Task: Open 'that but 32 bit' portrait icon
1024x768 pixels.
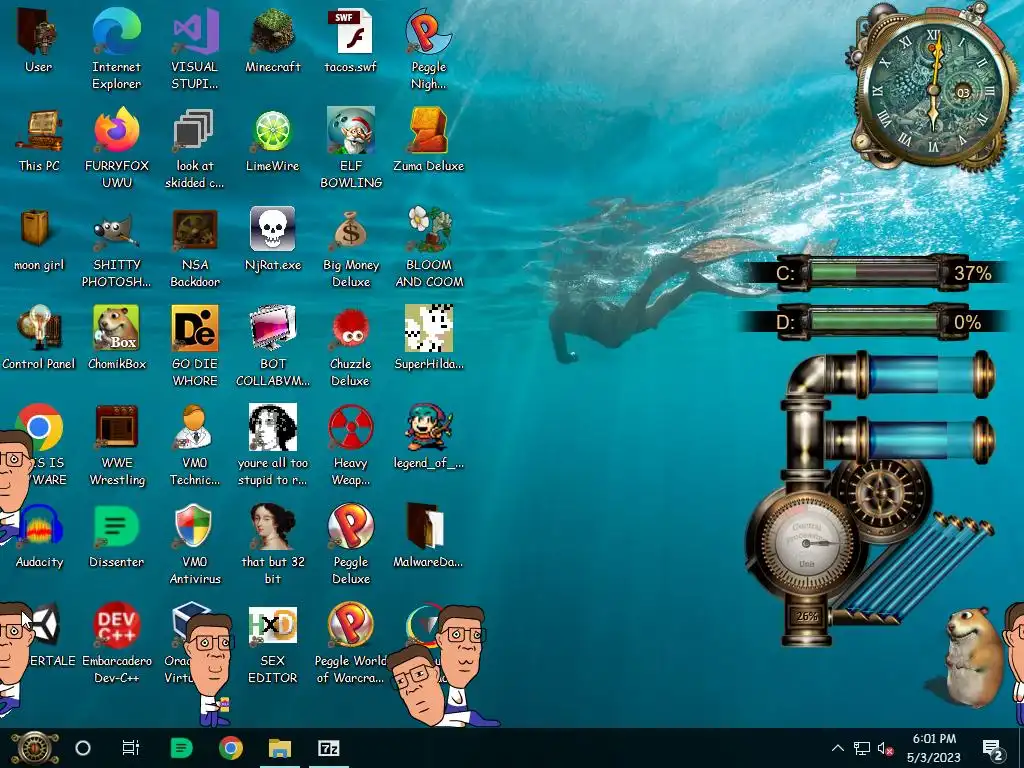Action: pyautogui.click(x=273, y=545)
